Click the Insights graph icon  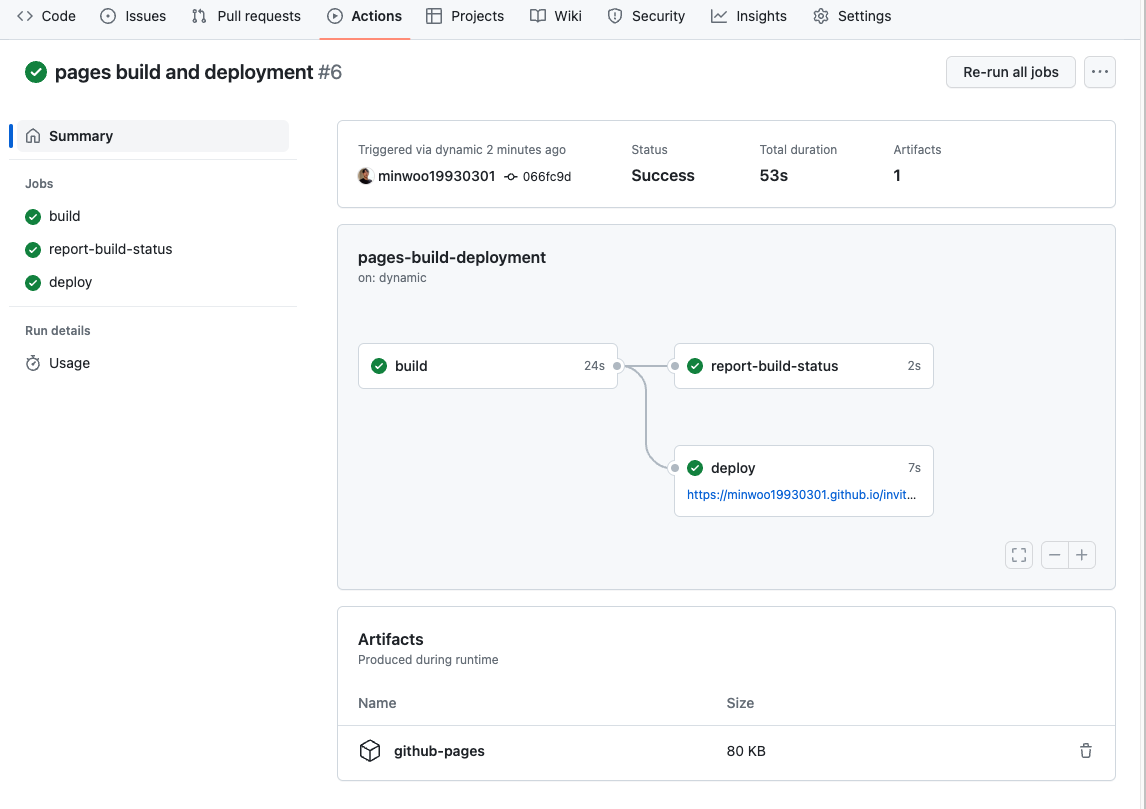tap(719, 16)
